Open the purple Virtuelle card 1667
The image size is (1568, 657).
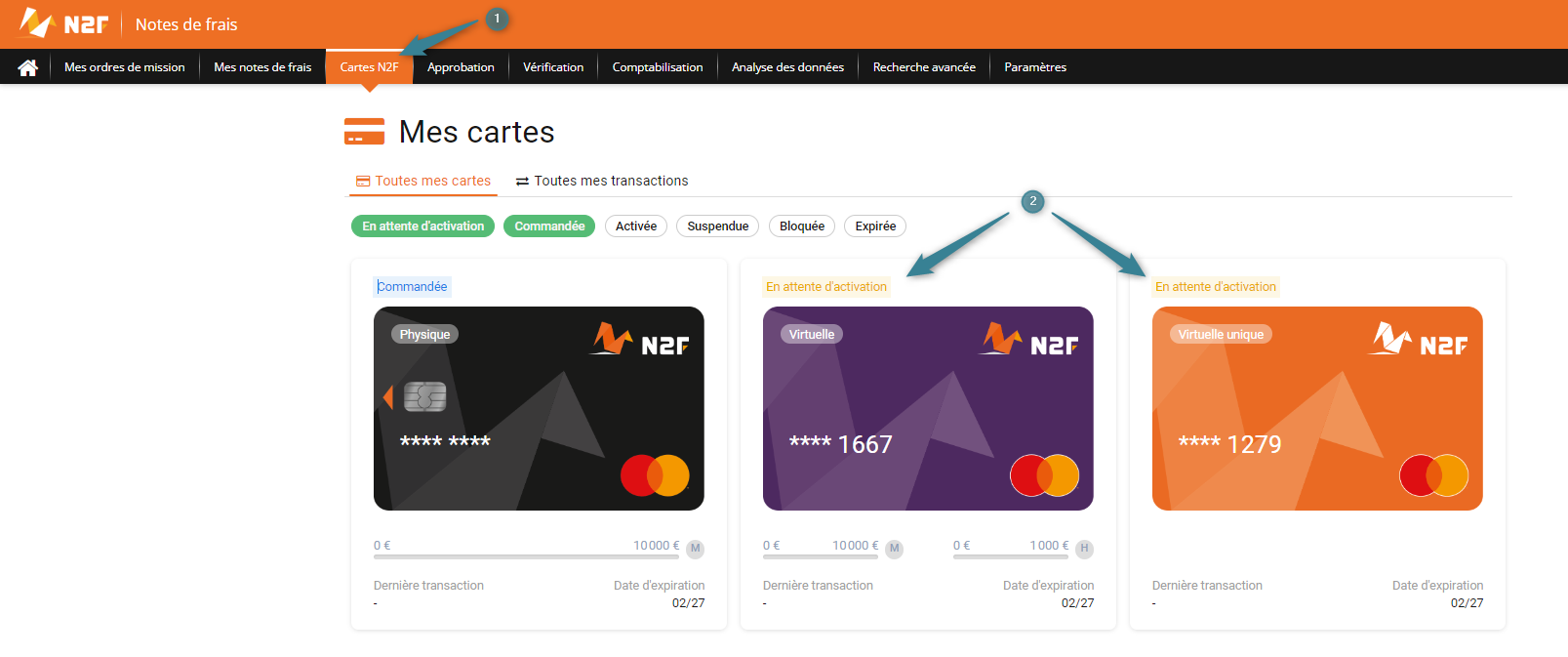(x=928, y=408)
